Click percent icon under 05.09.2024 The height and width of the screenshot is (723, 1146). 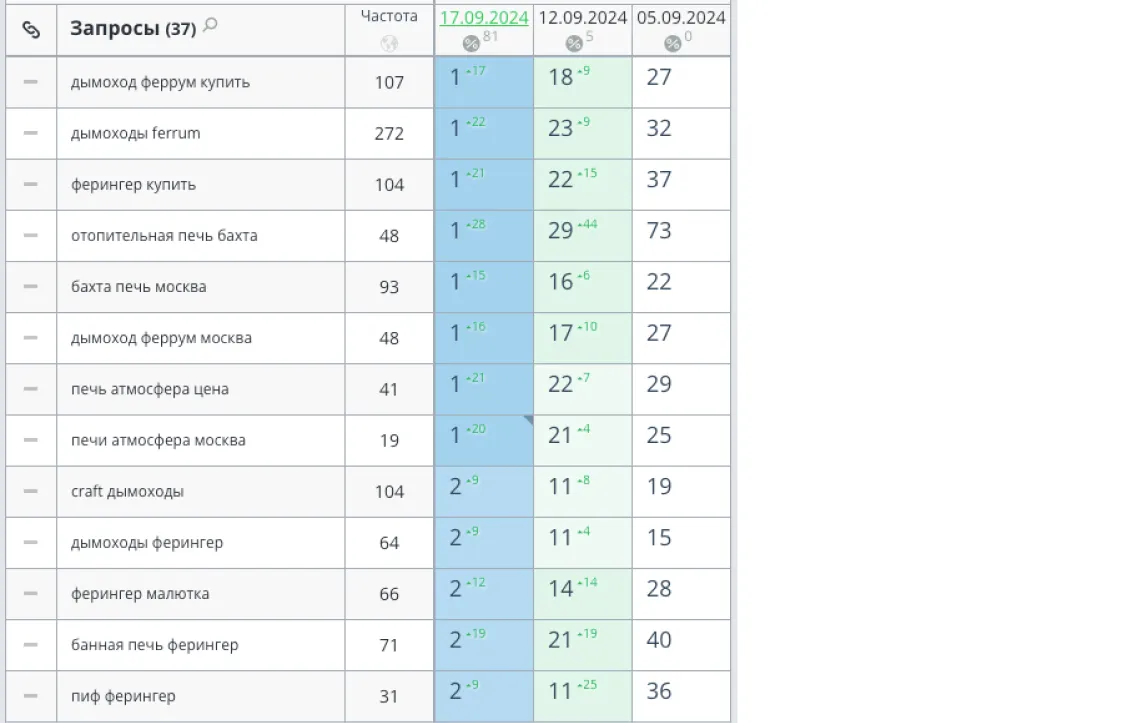pyautogui.click(x=672, y=43)
